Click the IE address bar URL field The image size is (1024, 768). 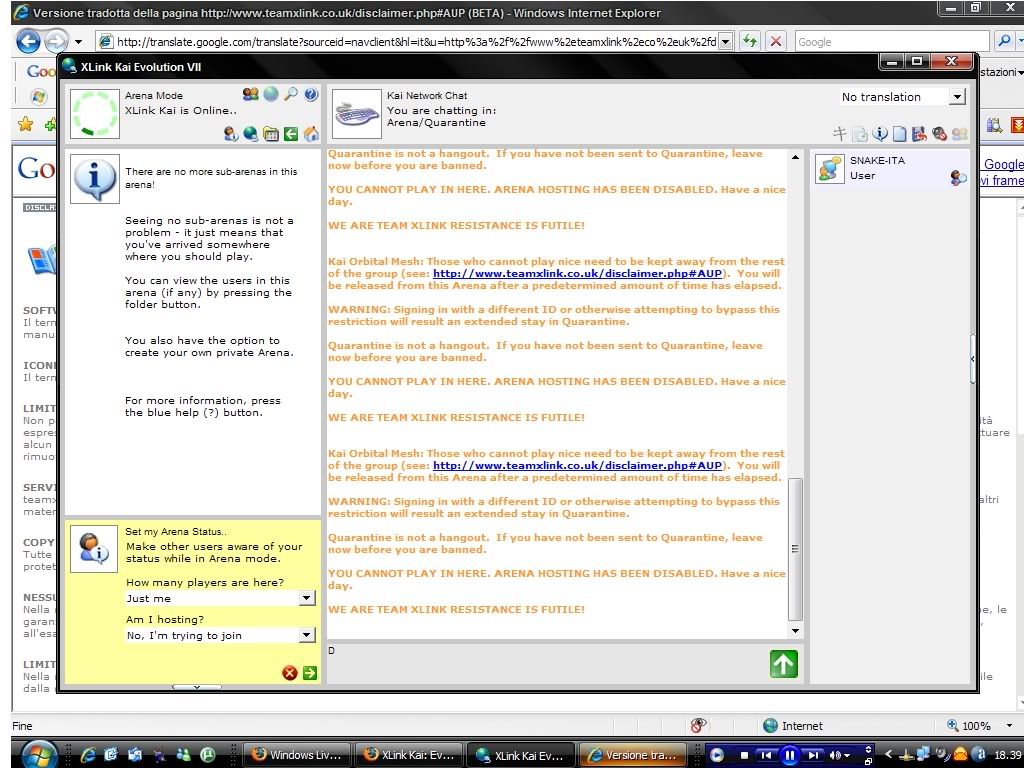pyautogui.click(x=416, y=42)
